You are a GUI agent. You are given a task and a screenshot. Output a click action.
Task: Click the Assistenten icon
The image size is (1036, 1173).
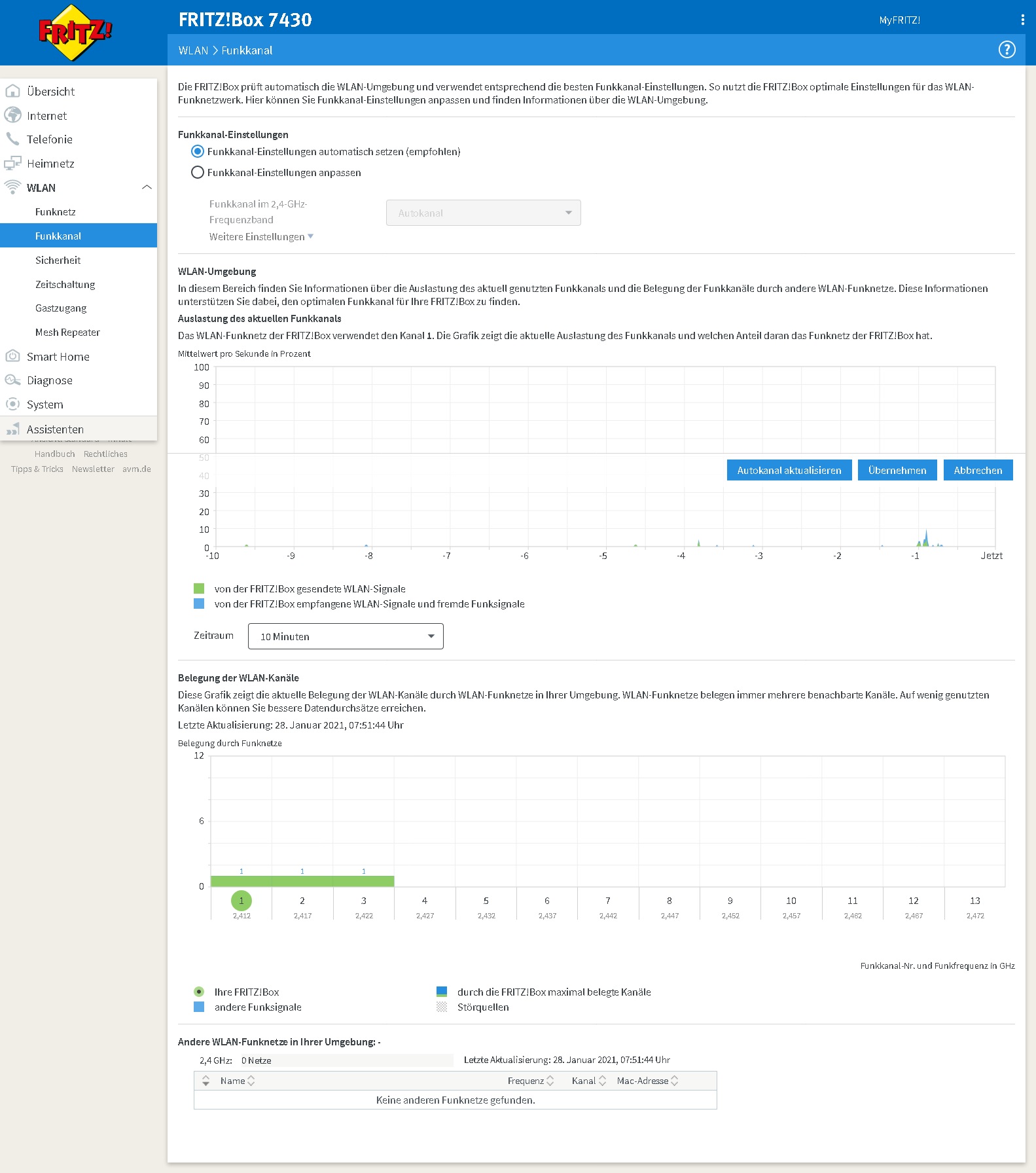click(x=12, y=429)
